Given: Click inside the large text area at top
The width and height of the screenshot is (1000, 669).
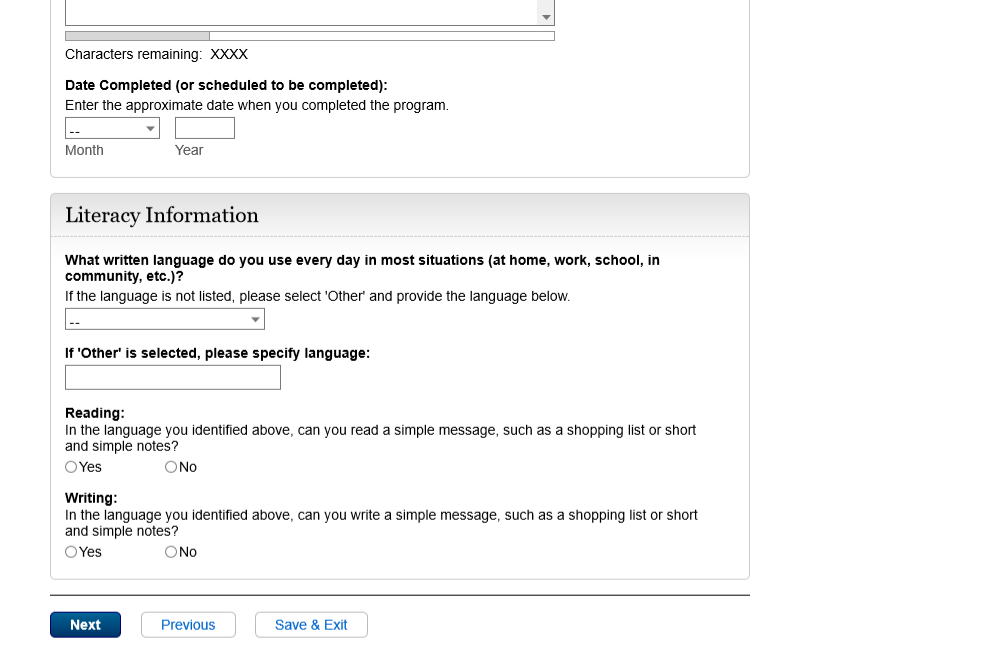Looking at the screenshot, I should tap(300, 12).
